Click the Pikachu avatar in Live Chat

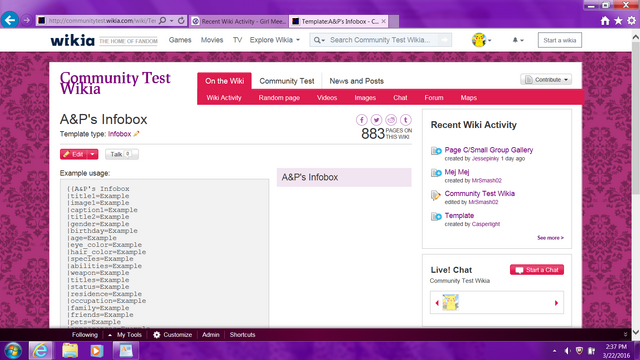(451, 302)
